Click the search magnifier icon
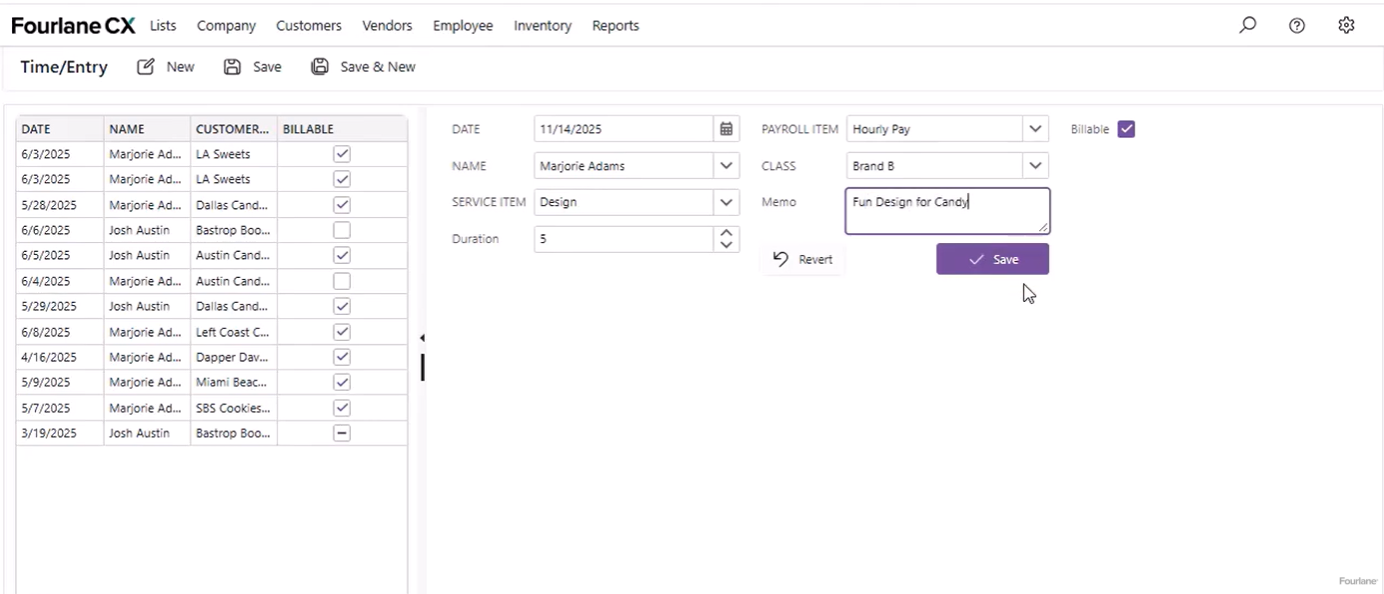Image resolution: width=1384 pixels, height=594 pixels. point(1247,26)
